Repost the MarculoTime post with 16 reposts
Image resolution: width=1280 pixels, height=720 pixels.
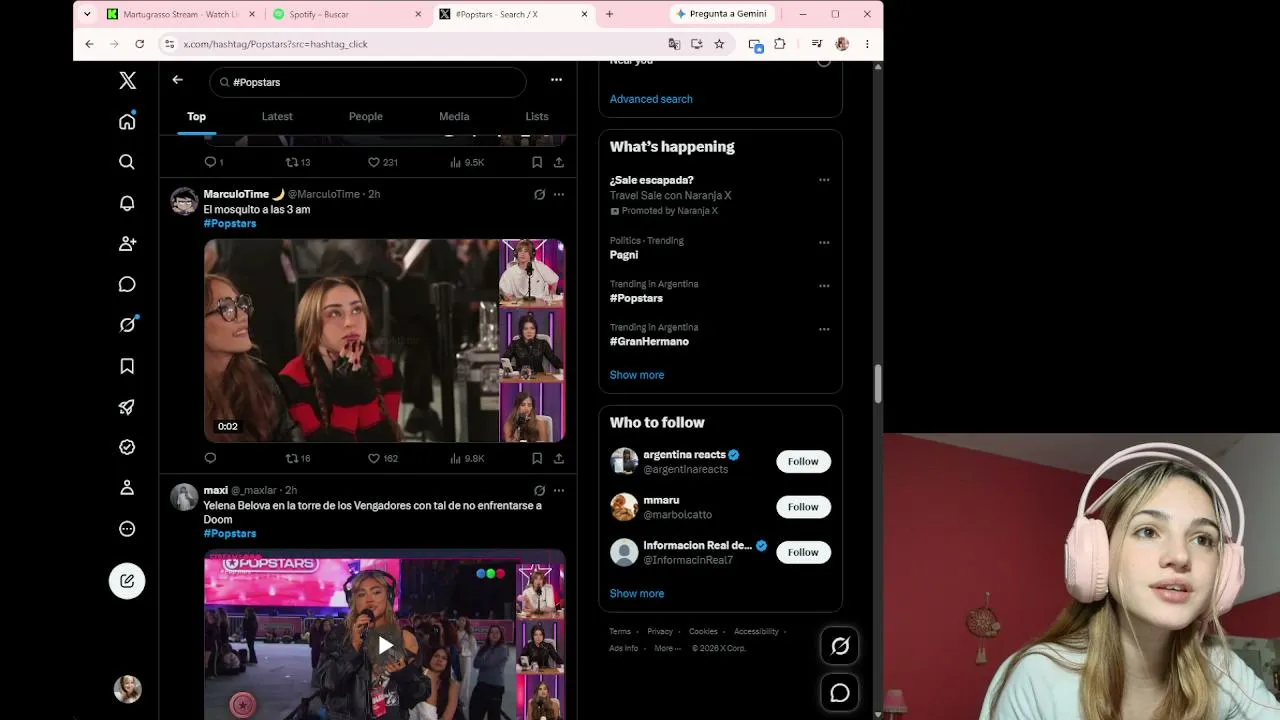[x=298, y=458]
